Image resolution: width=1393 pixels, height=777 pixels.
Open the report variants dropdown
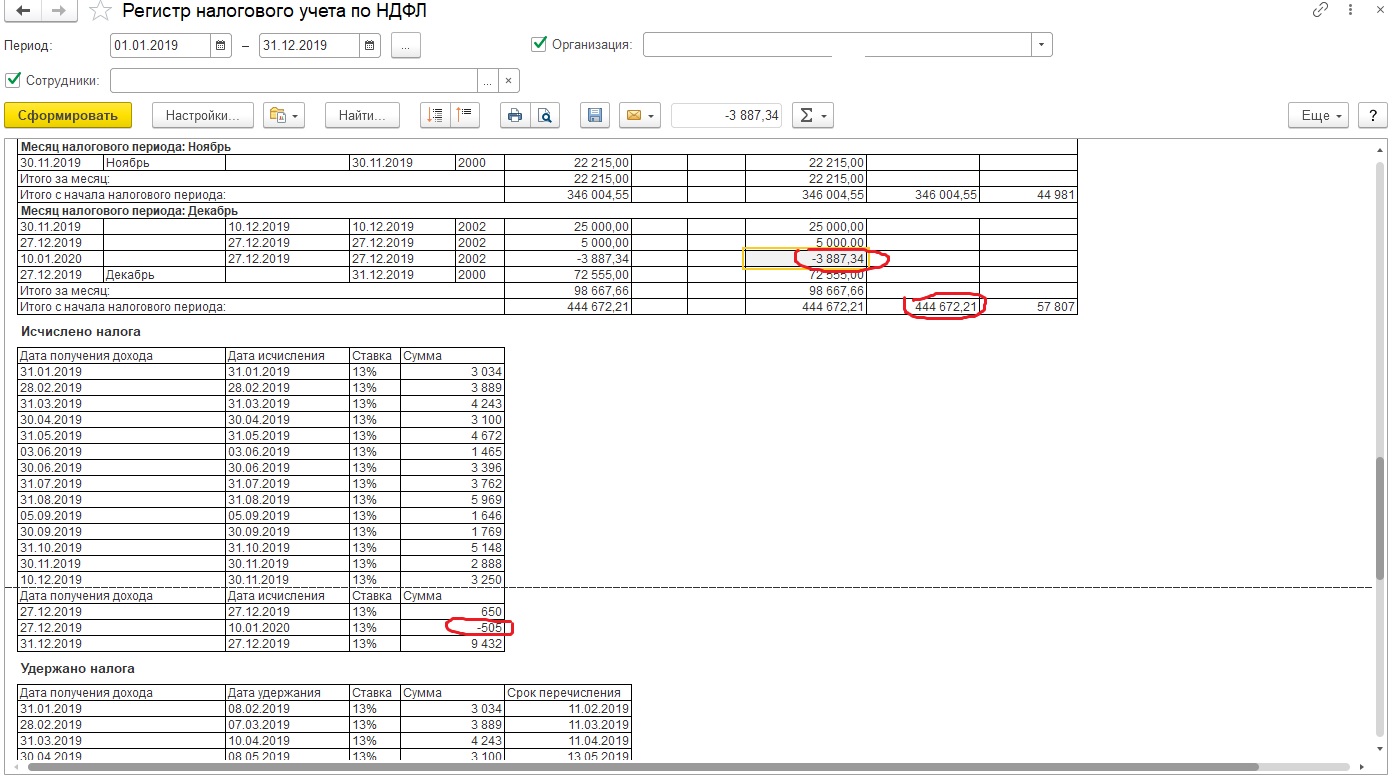coord(284,115)
